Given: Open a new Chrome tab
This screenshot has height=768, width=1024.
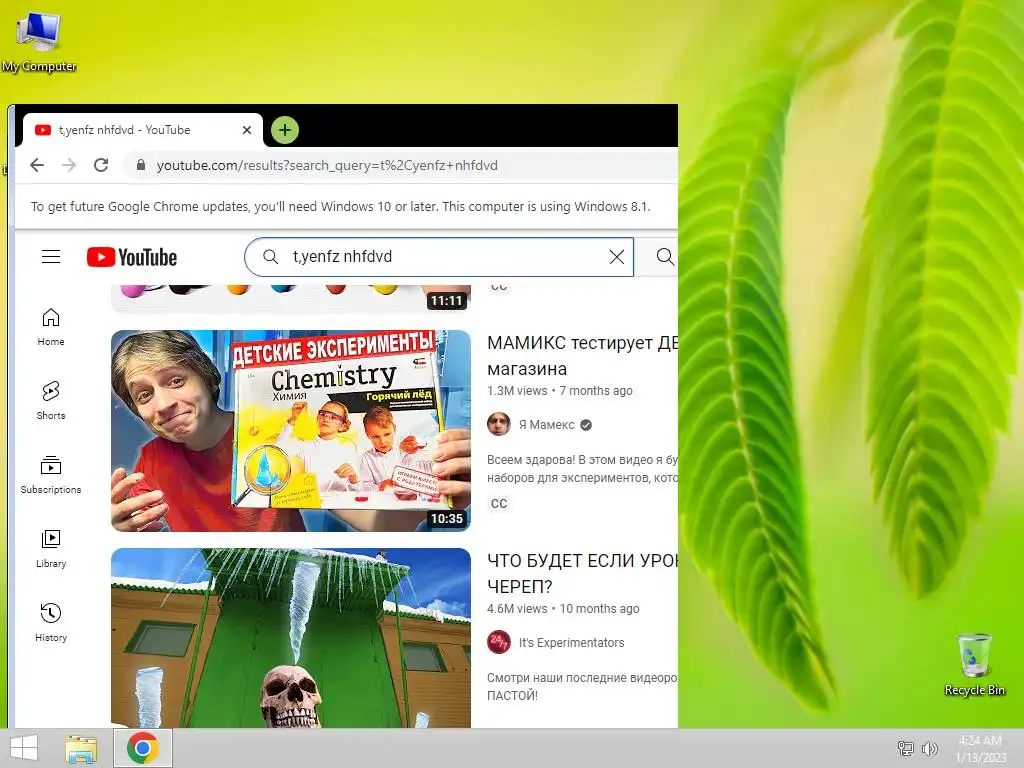Looking at the screenshot, I should pyautogui.click(x=285, y=130).
